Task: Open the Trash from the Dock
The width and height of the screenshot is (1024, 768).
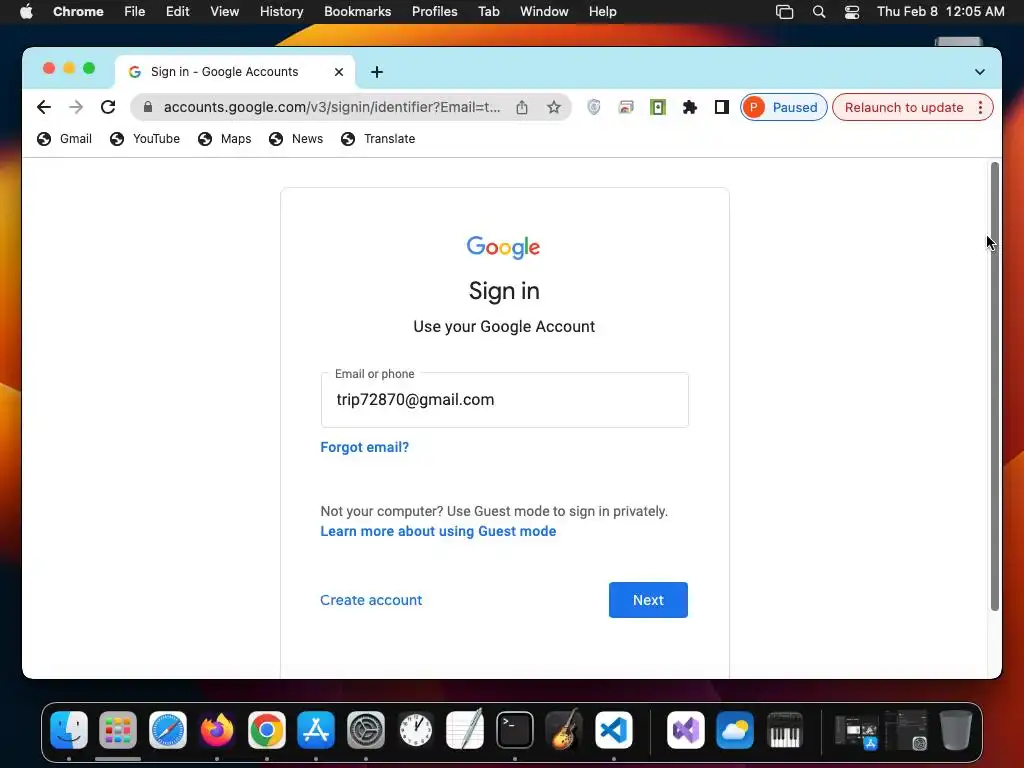Action: 955,730
